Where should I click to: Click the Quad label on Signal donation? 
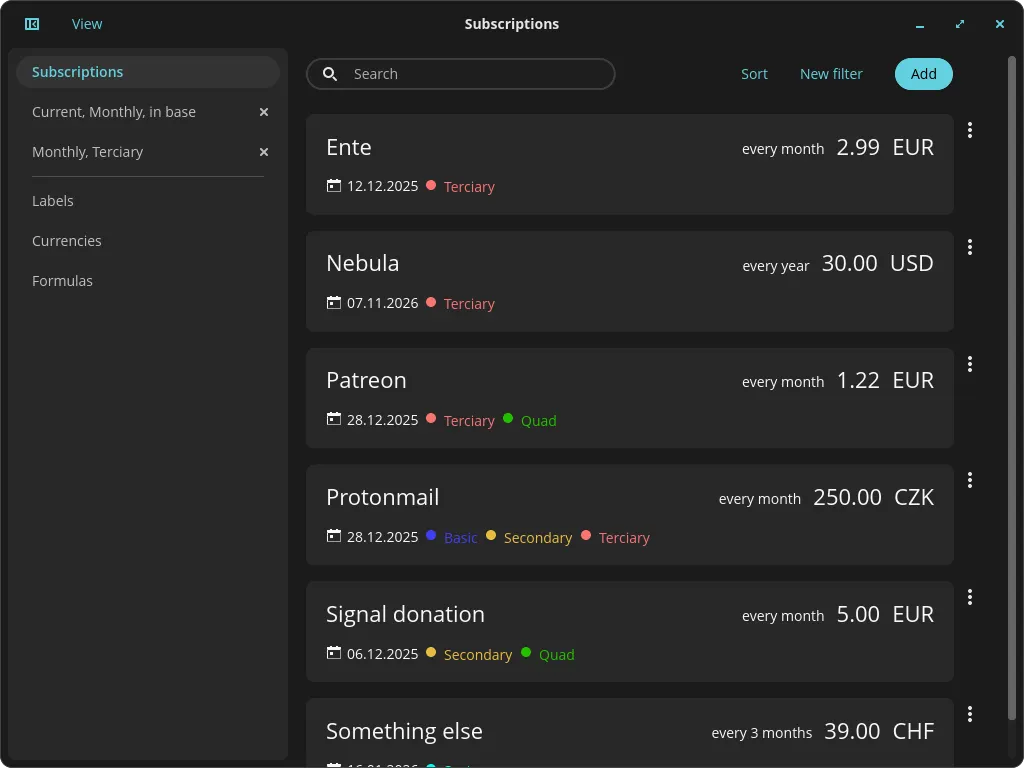[x=556, y=654]
